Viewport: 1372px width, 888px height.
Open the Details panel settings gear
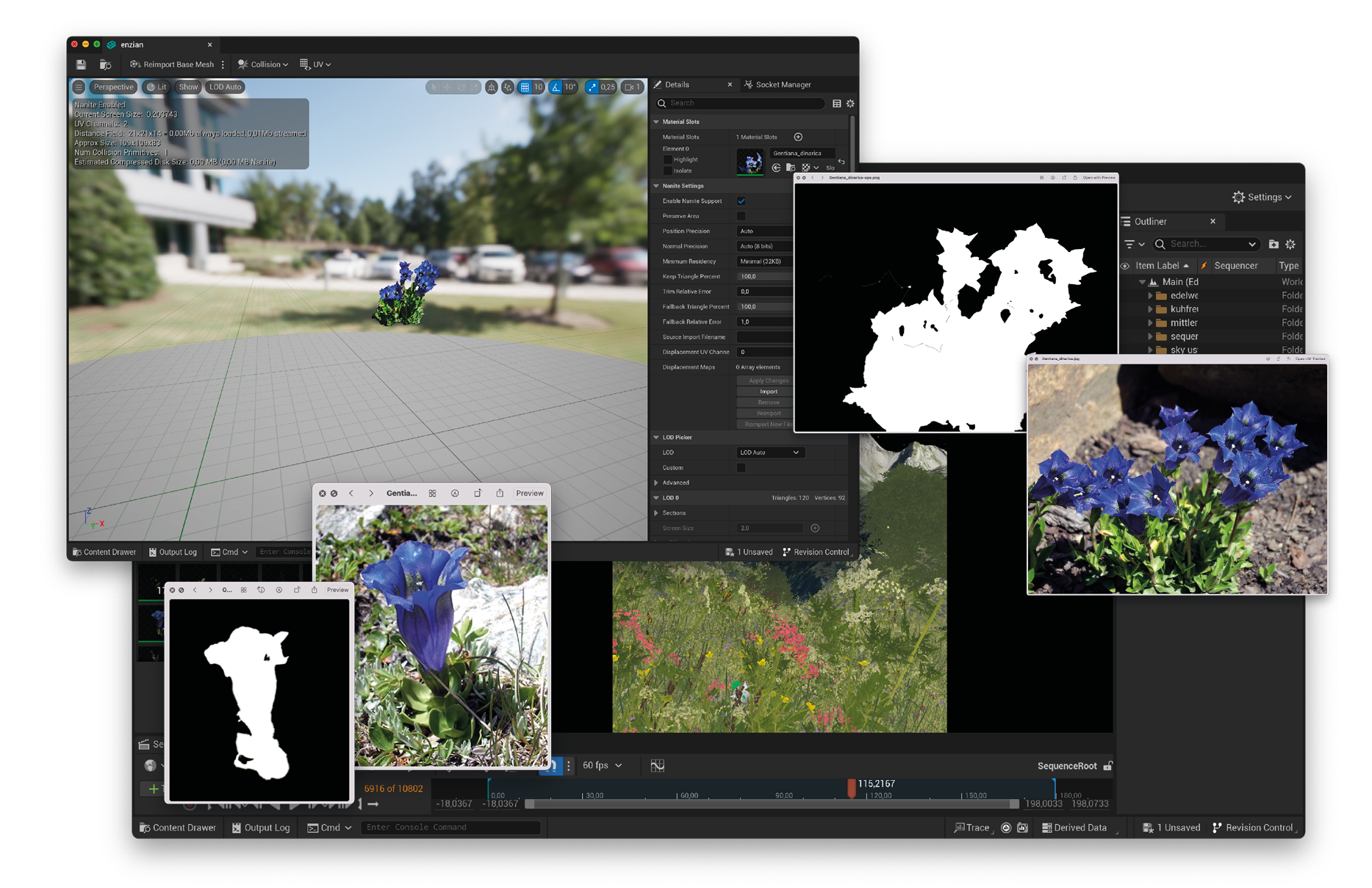click(850, 104)
